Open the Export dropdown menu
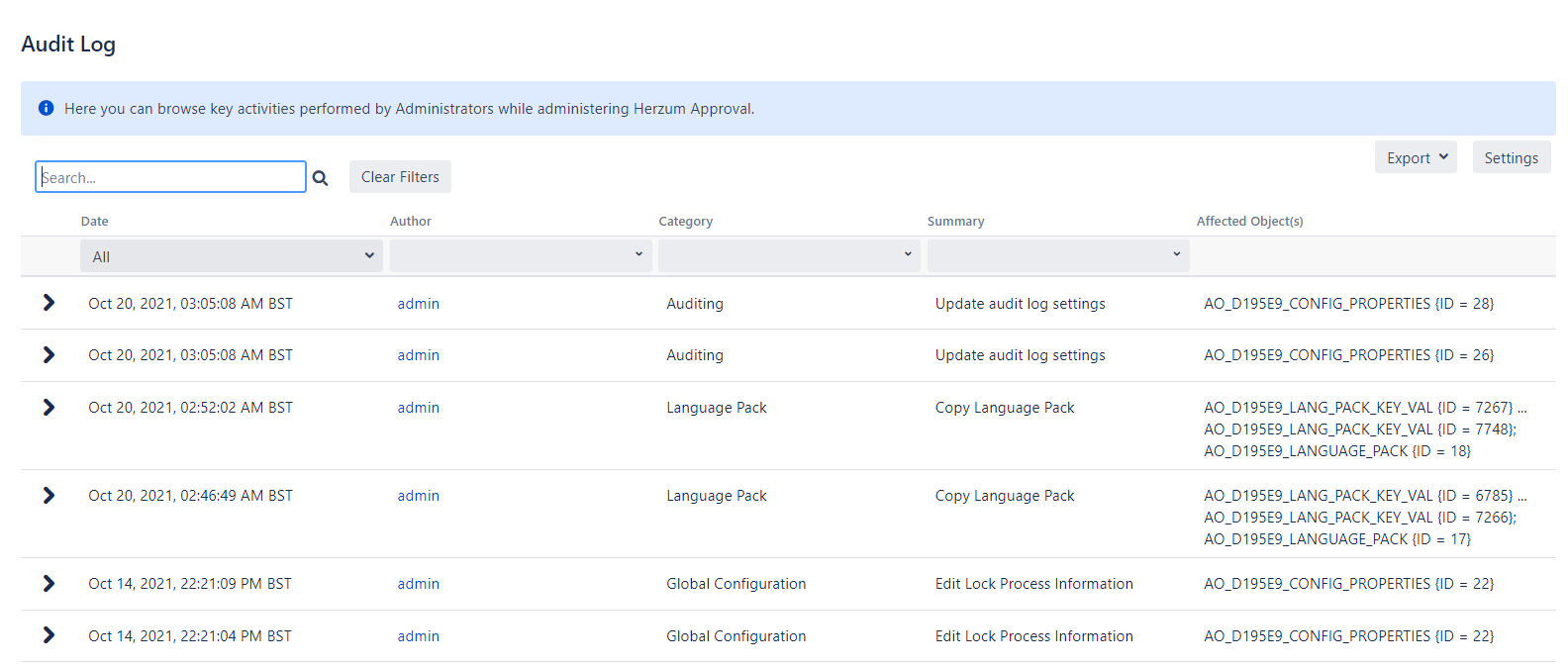1568x668 pixels. click(x=1415, y=157)
